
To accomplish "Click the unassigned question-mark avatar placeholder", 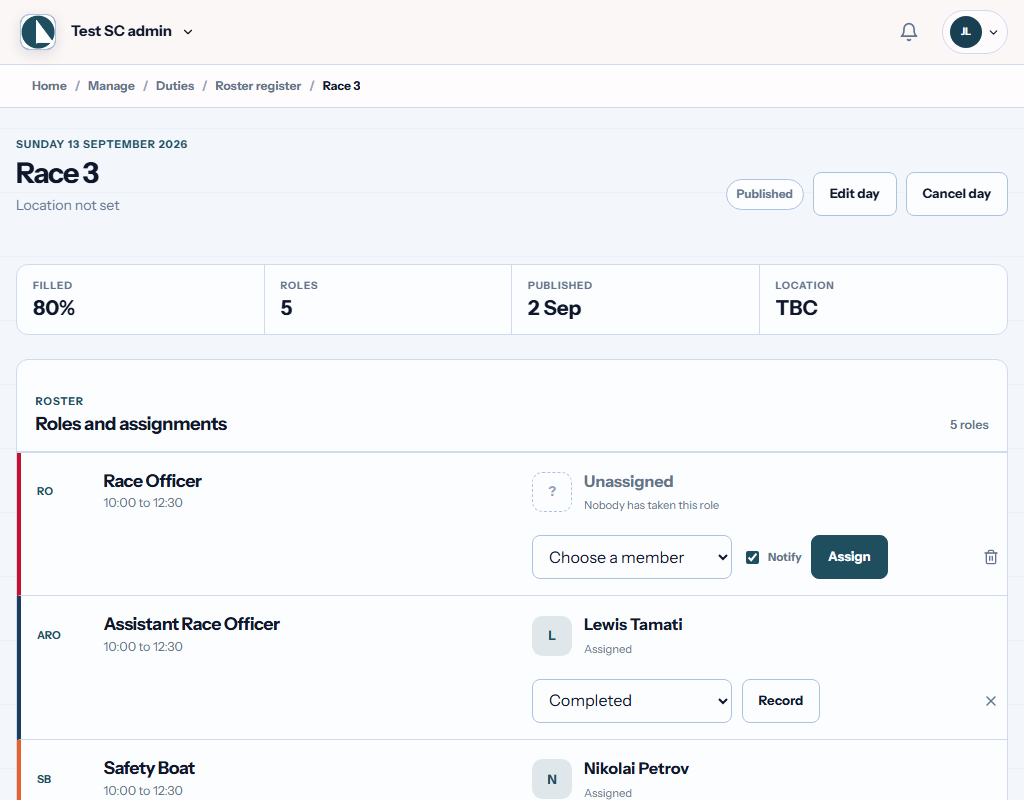I will [x=552, y=492].
